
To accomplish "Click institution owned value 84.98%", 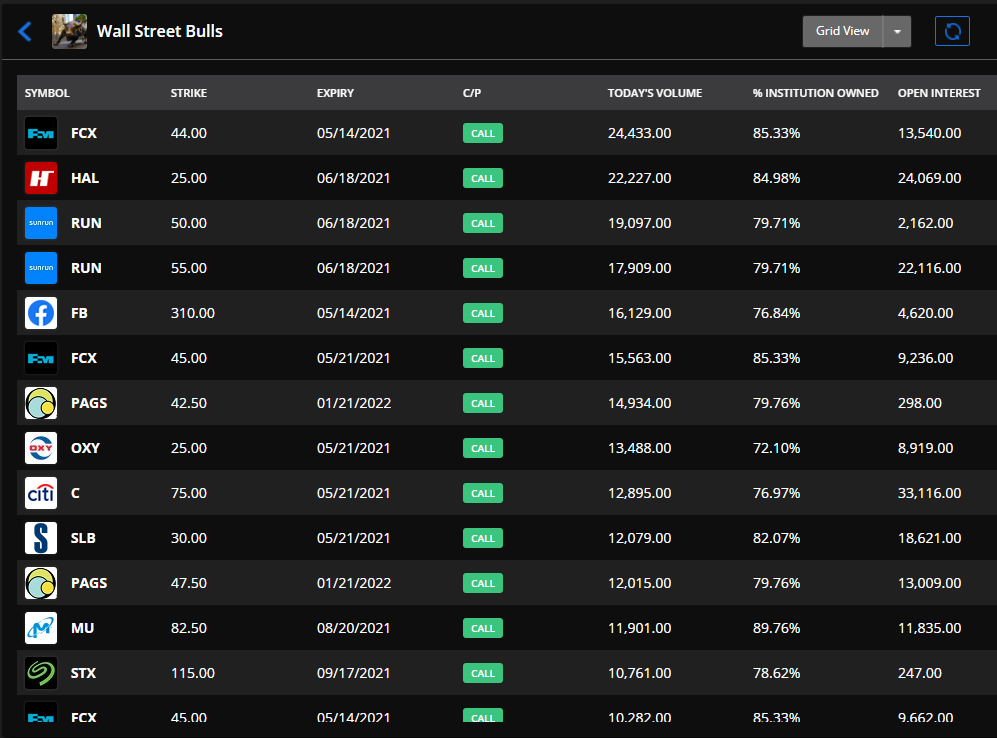I will tap(776, 178).
